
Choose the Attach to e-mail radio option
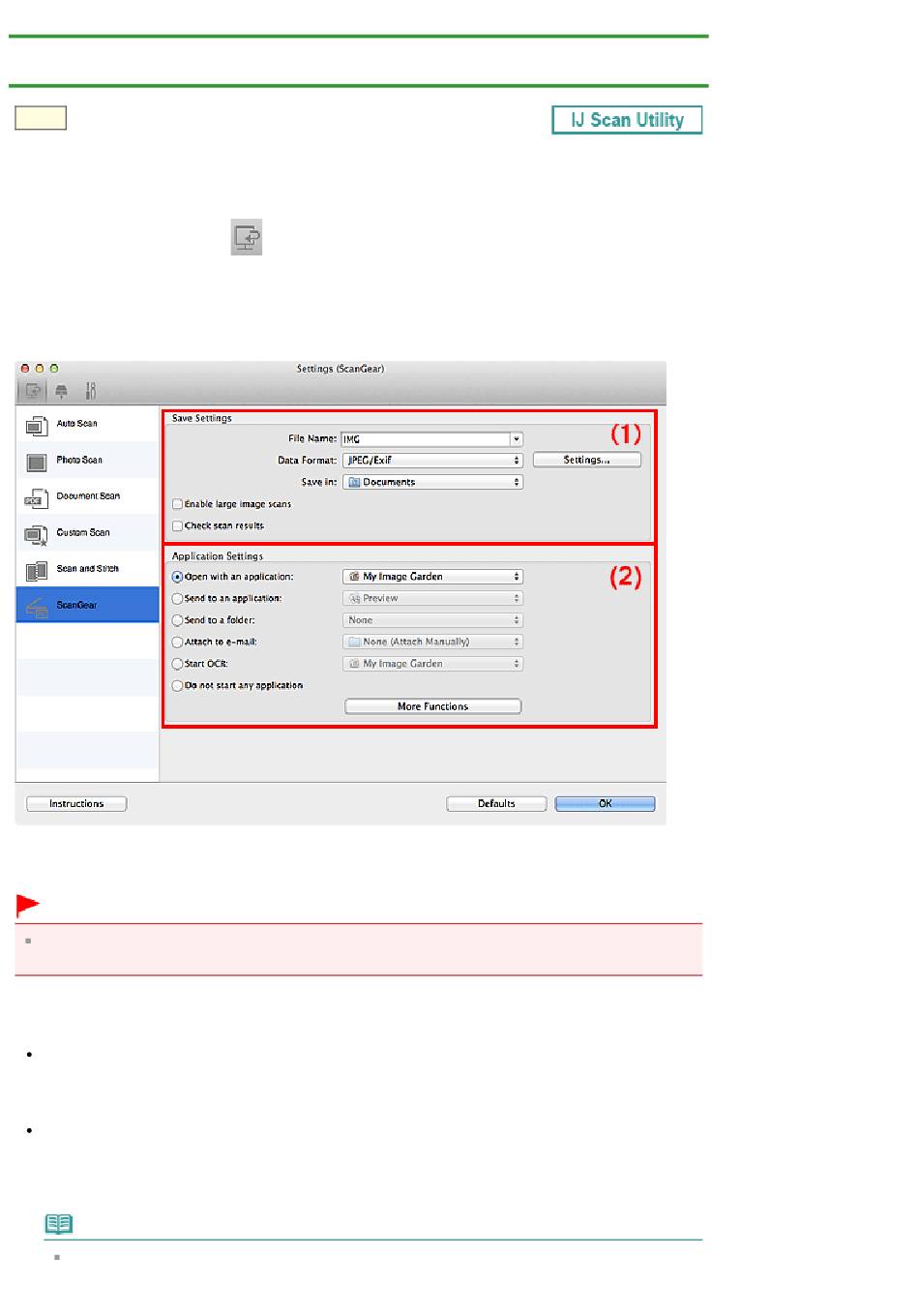pos(177,643)
